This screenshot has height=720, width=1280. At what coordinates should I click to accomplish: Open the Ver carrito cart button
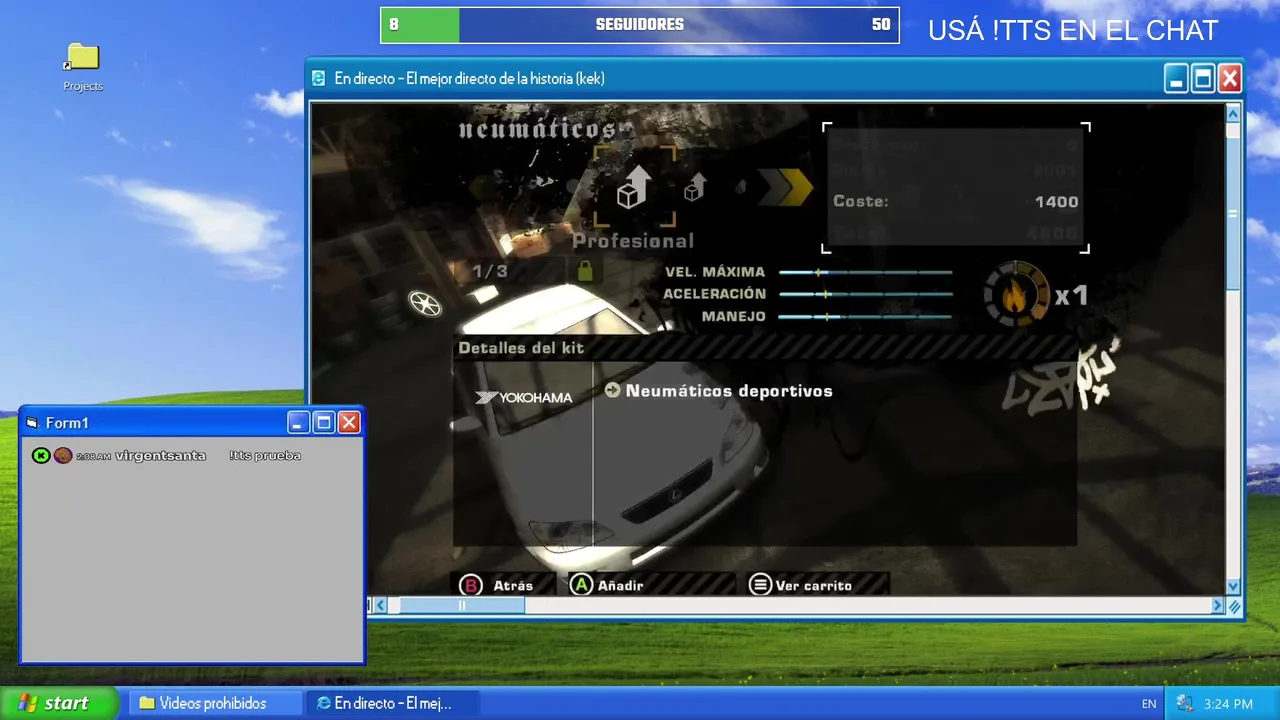click(818, 585)
